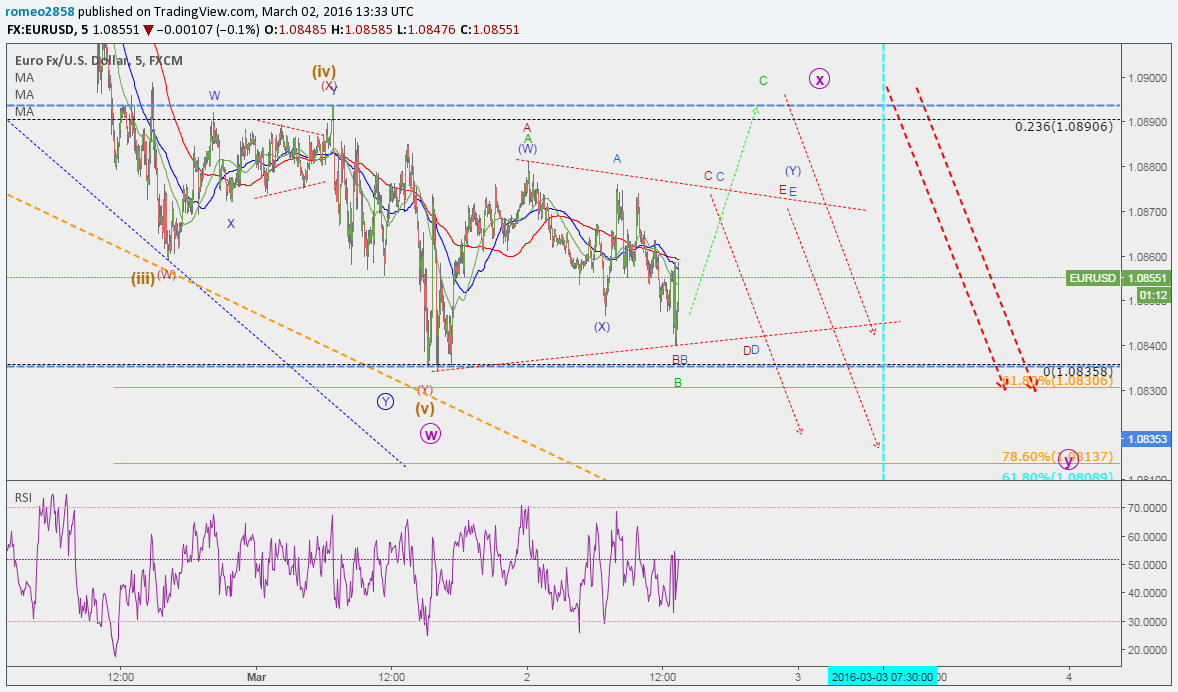This screenshot has height=692, width=1178.
Task: Click the cyan 2016-03-03 07:30:00 date marker
Action: point(883,677)
